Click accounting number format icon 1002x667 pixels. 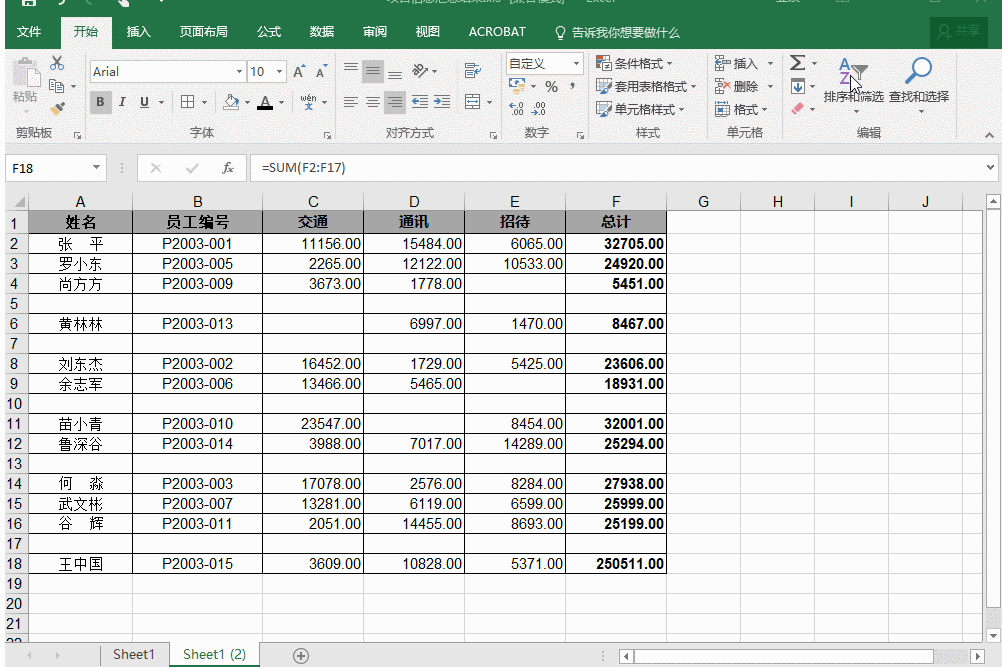tap(517, 86)
